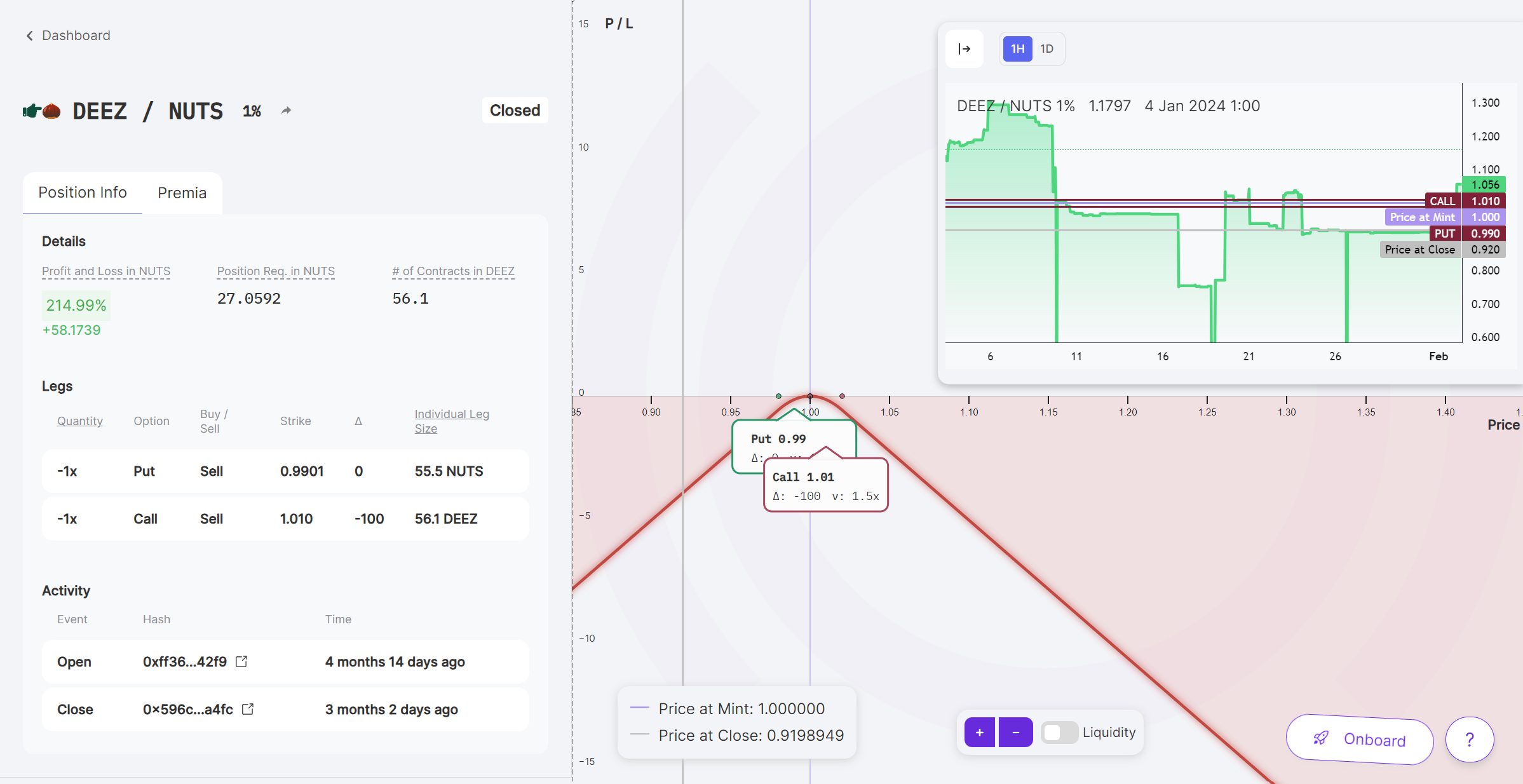Switch to the Premia tab
The height and width of the screenshot is (784, 1523).
[182, 193]
